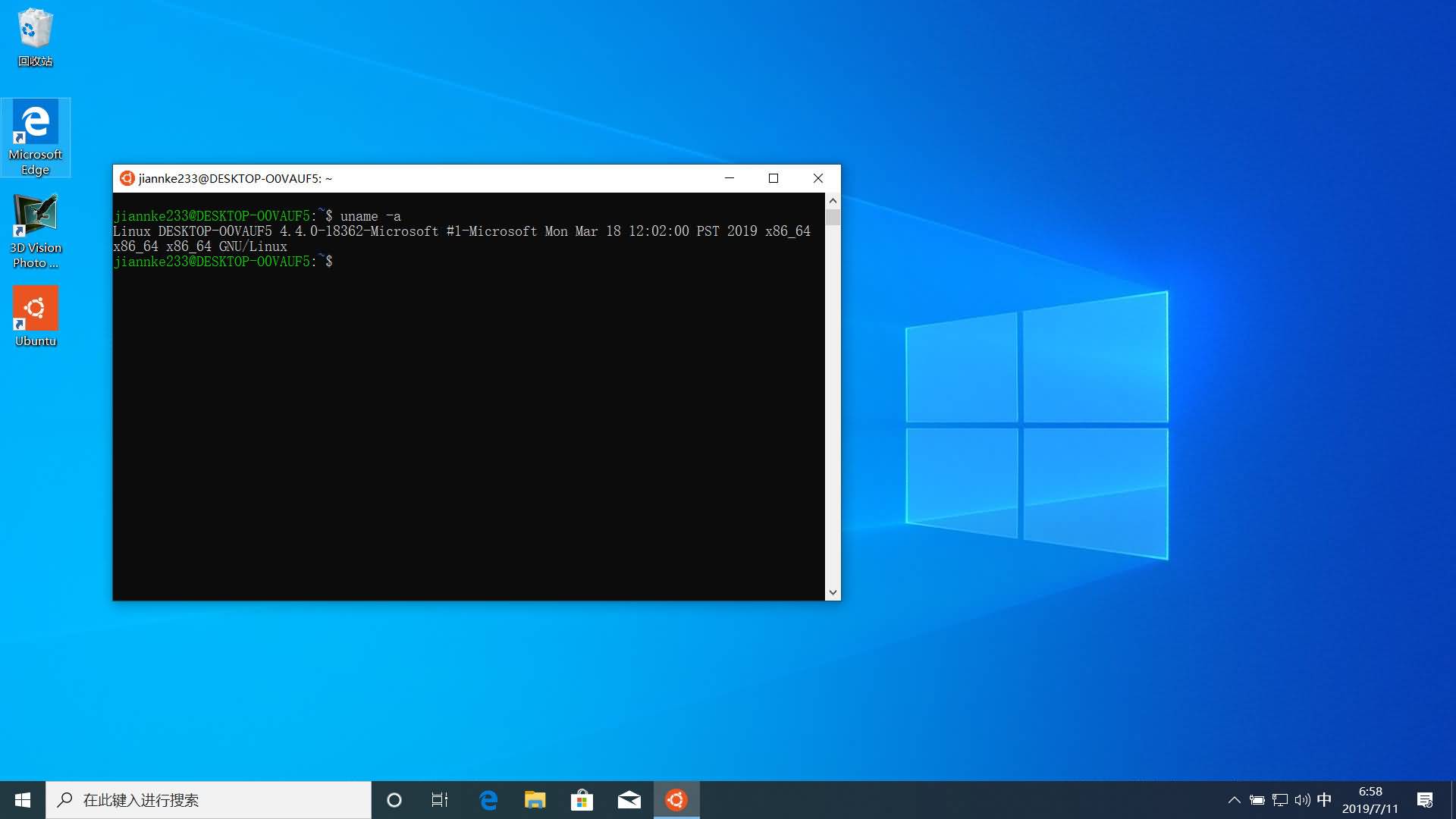This screenshot has width=1456, height=819.
Task: Click the terminal scrollbar up arrow
Action: [x=833, y=201]
